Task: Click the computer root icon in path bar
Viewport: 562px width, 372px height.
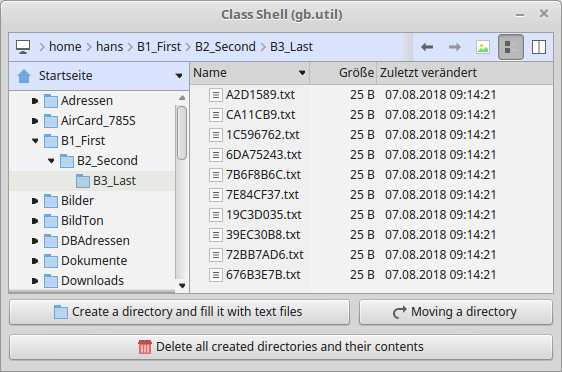Action: [23, 47]
